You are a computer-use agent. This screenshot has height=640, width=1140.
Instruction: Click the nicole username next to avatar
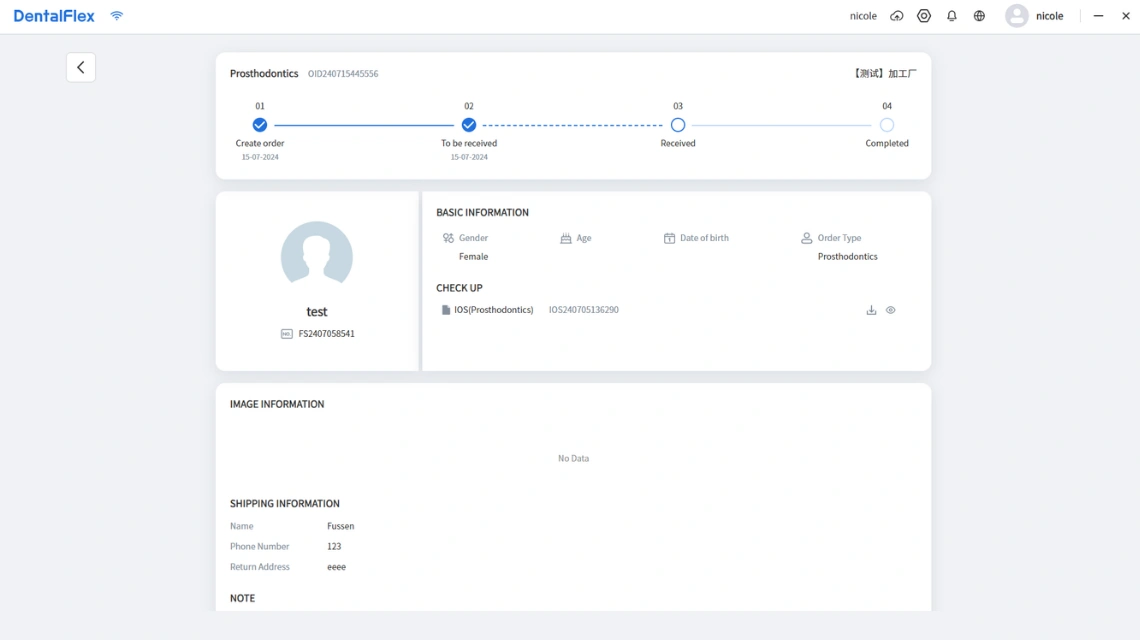point(1049,16)
